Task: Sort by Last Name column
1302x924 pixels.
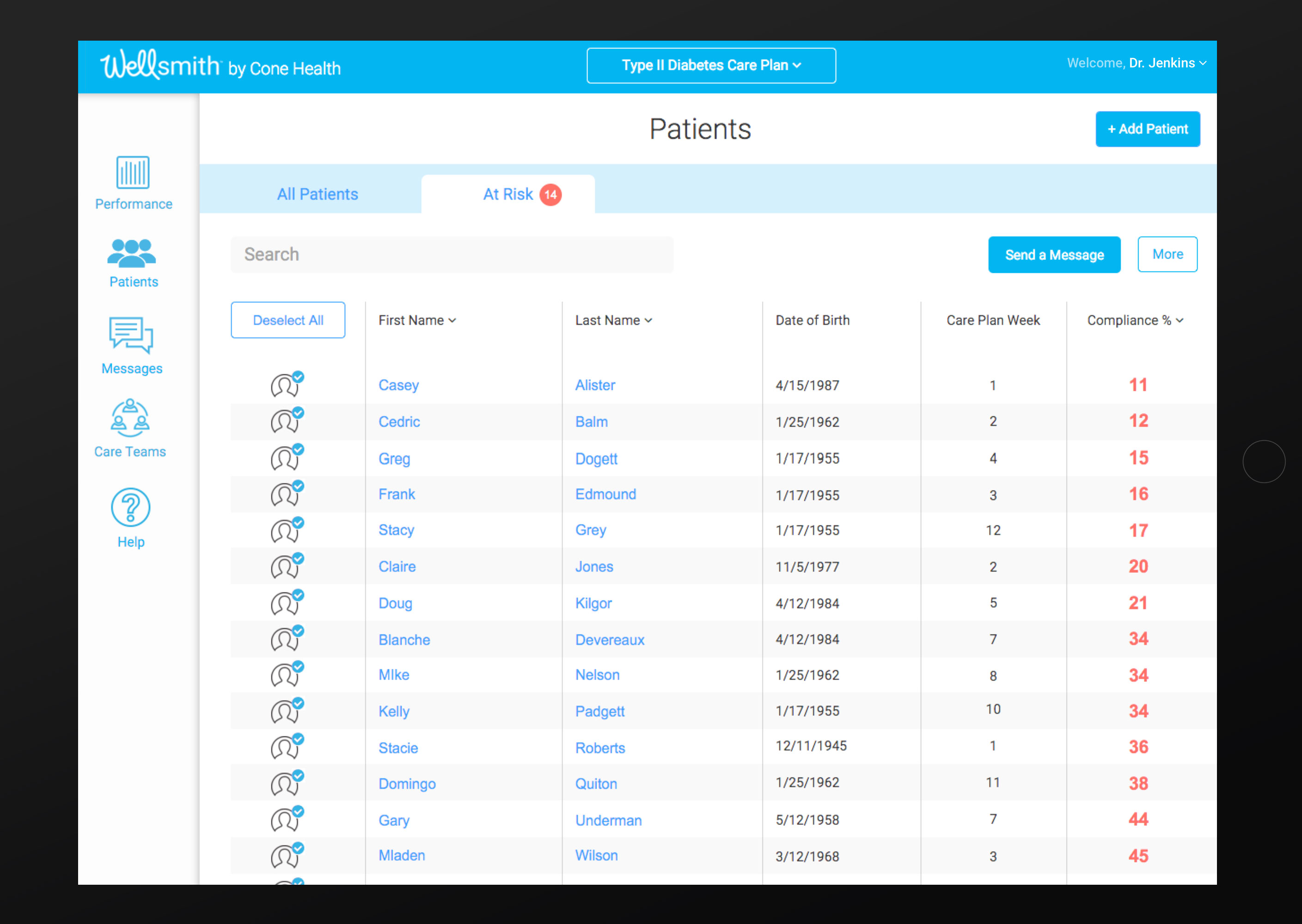Action: (613, 320)
